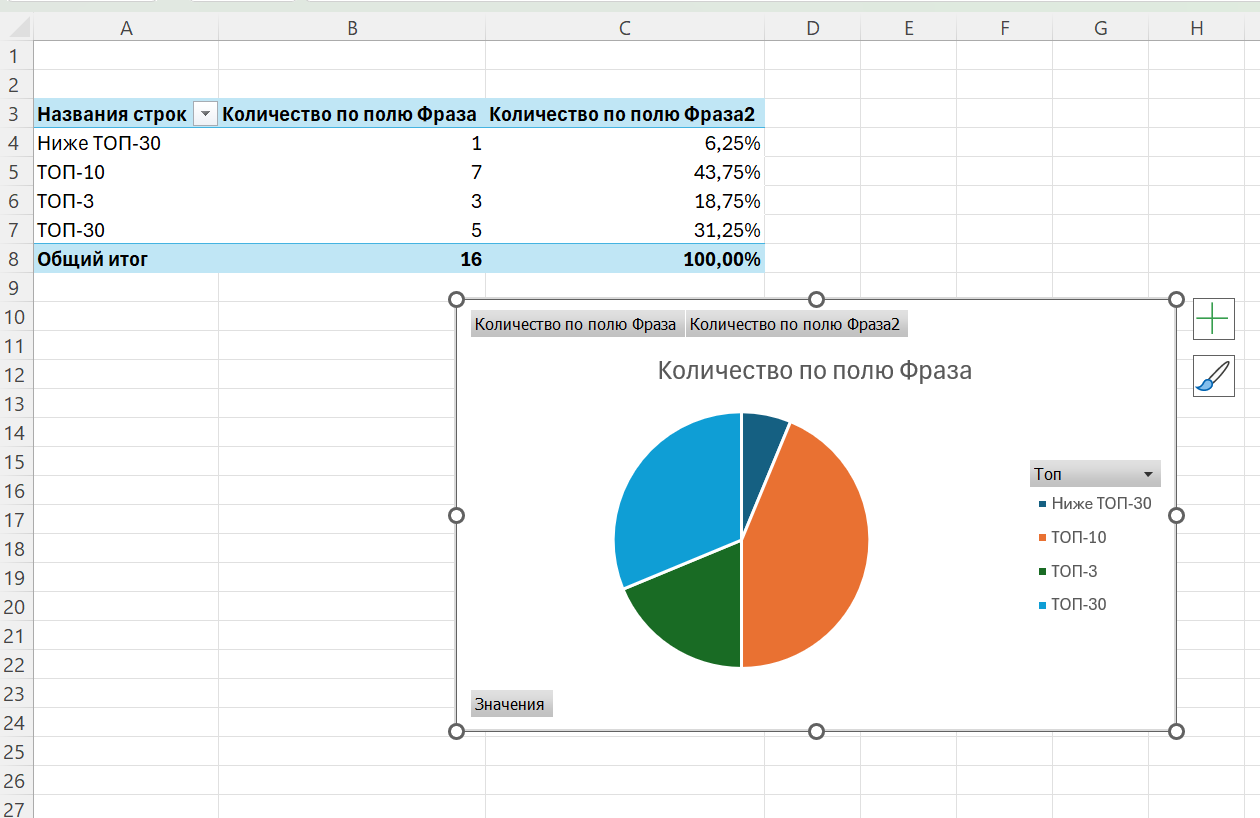Click the Количество по полю Фраза2 chart field button

tap(796, 324)
